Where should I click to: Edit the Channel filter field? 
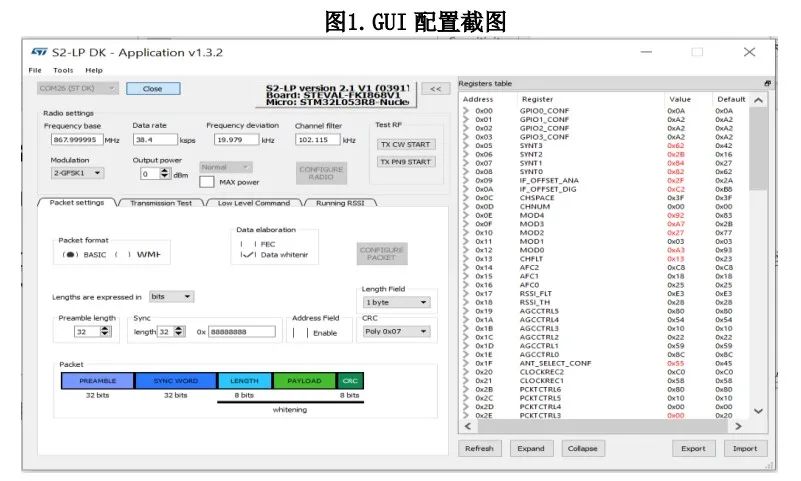(317, 139)
